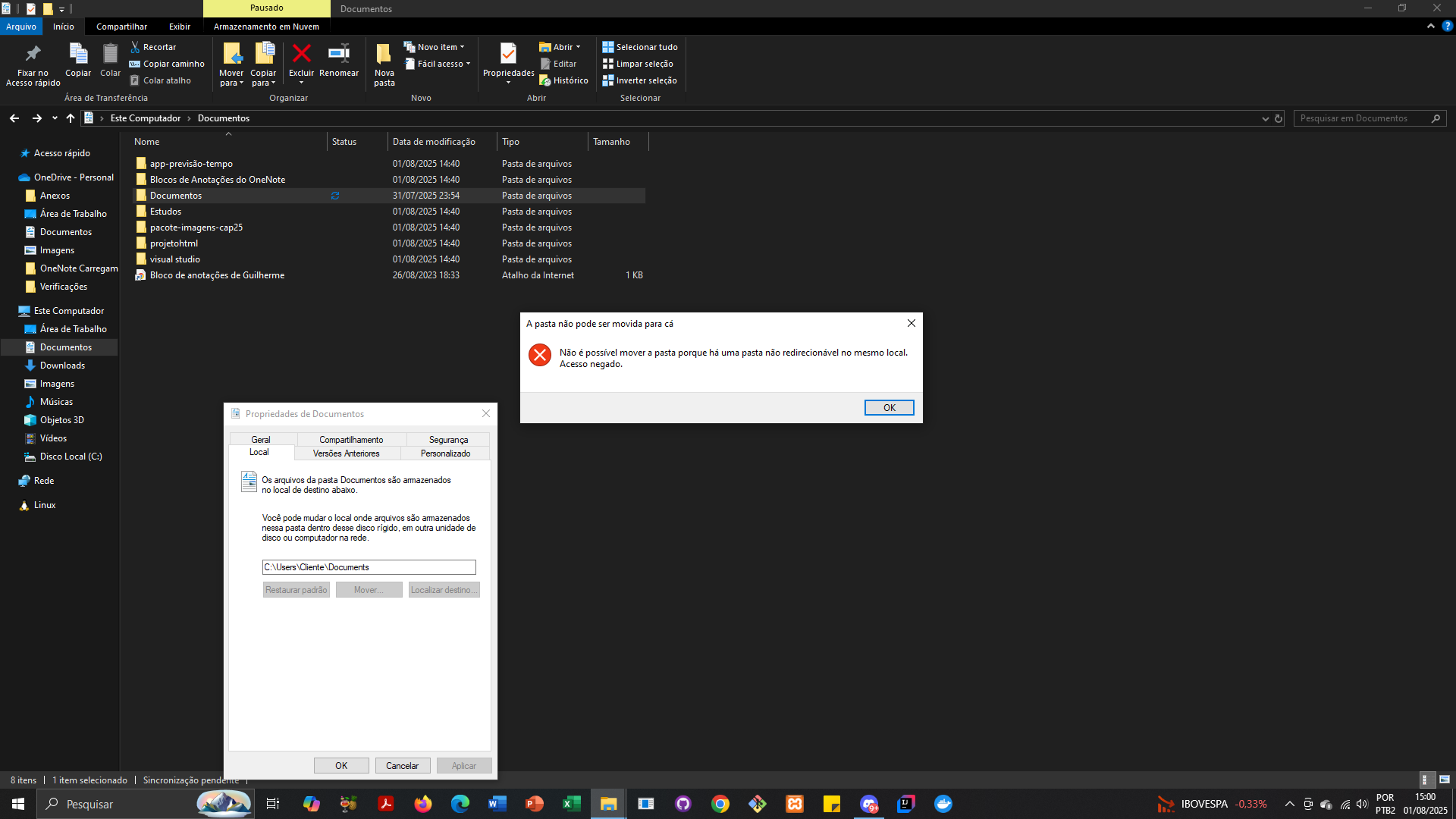Switch to details view in status bar
The width and height of the screenshot is (1456, 819).
click(1426, 780)
